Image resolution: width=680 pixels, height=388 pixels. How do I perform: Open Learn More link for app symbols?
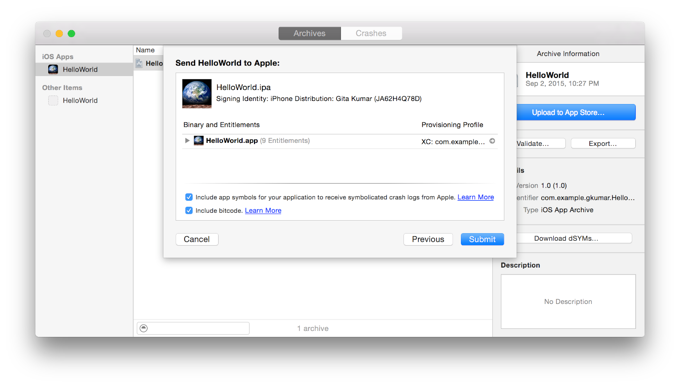[476, 197]
